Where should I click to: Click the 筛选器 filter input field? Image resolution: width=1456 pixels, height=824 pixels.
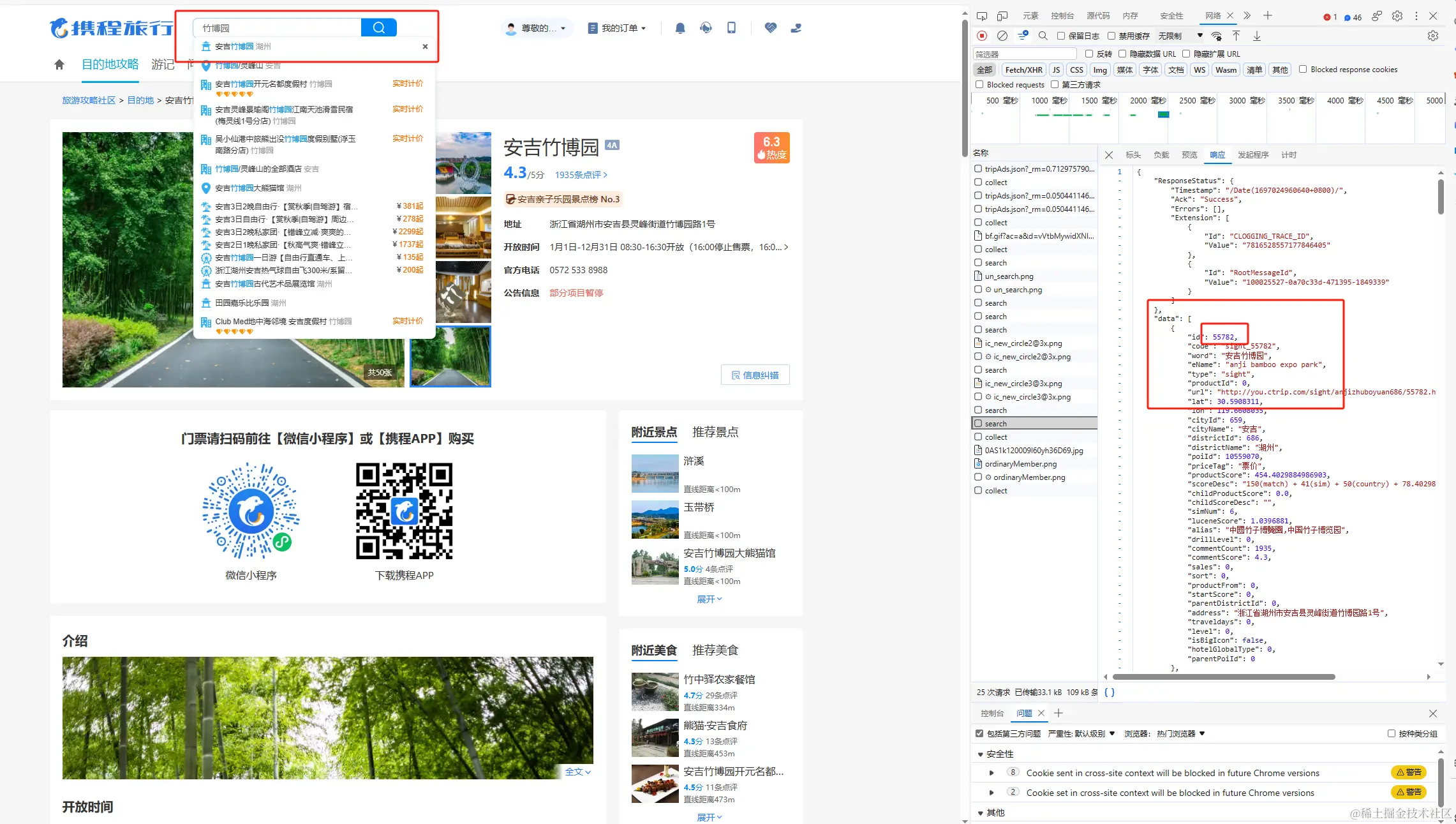point(1025,54)
